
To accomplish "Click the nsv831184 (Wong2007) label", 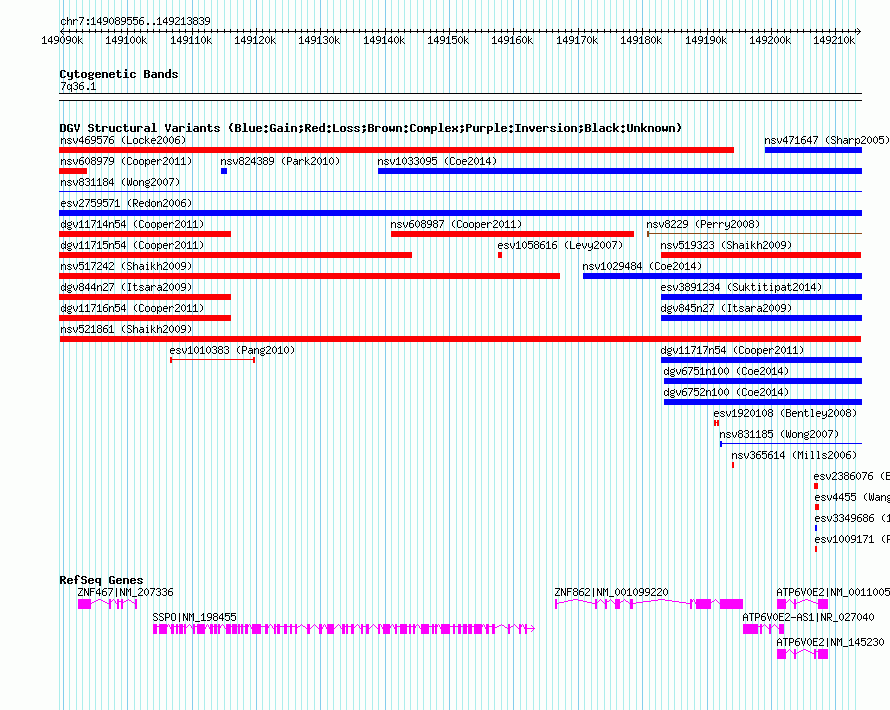I will 120,182.
